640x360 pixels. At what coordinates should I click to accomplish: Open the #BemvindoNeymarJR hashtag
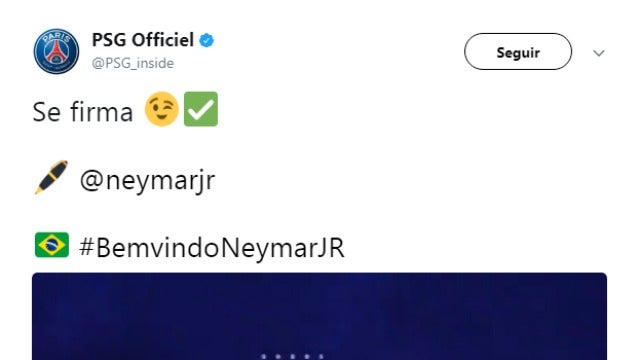[212, 247]
